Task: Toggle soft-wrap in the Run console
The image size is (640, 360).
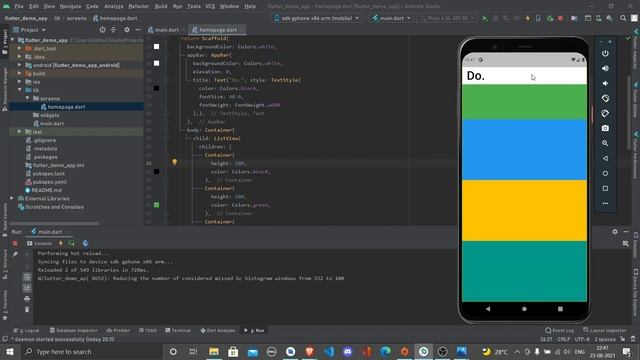Action: point(27,277)
